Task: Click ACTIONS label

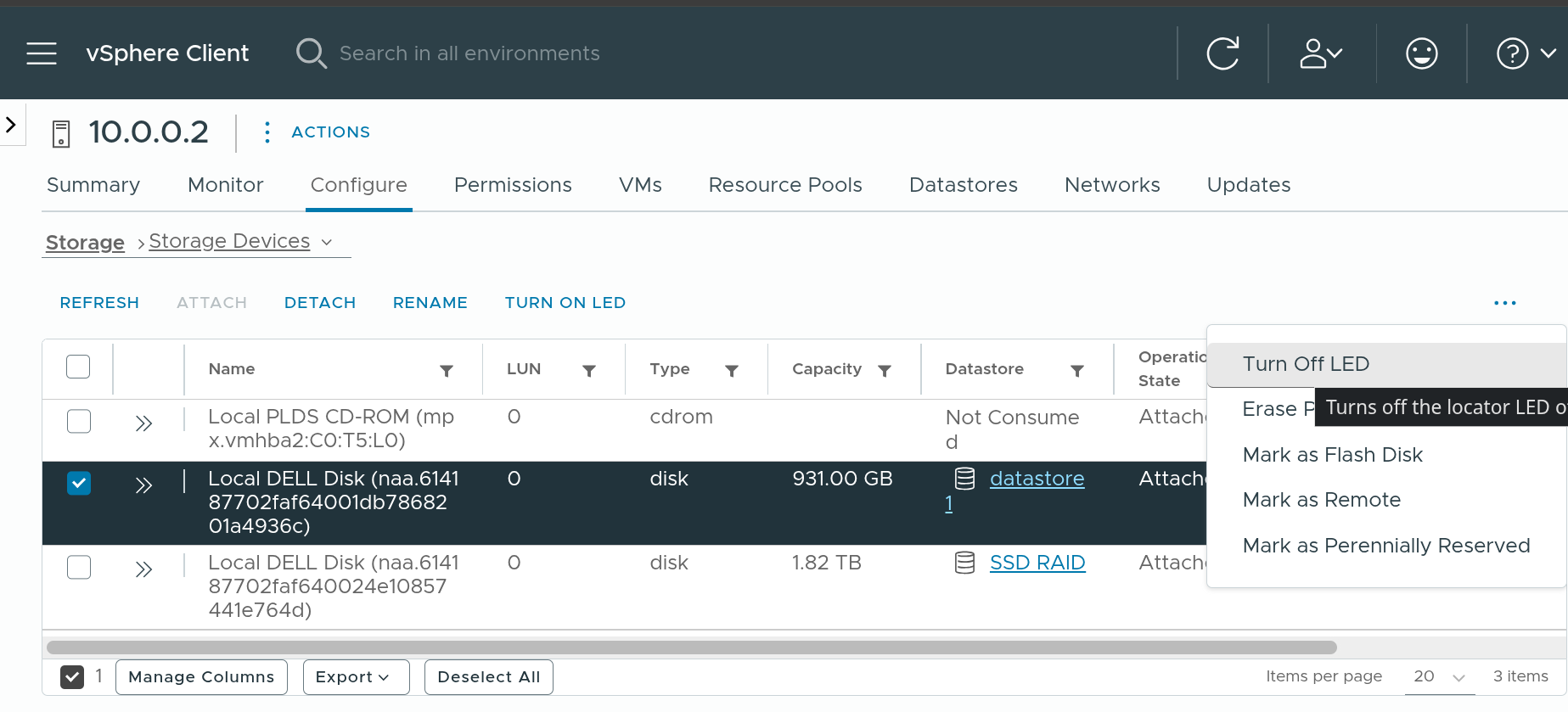Action: point(331,132)
